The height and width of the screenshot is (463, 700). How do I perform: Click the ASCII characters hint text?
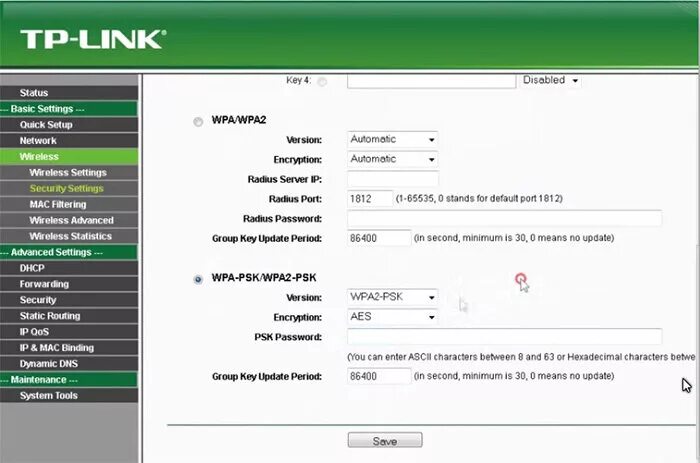(x=521, y=357)
